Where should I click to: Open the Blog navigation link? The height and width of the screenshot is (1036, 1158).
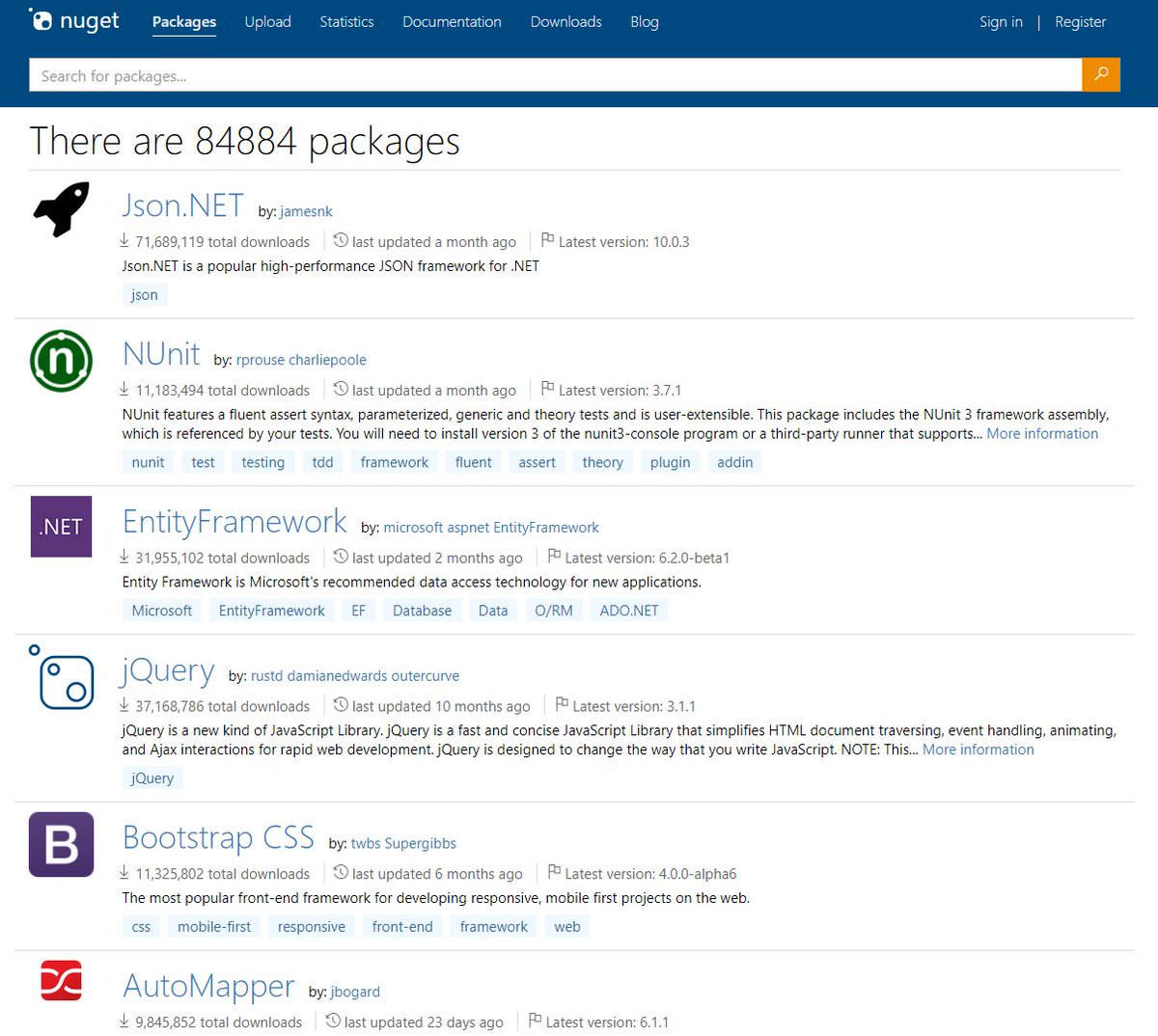point(645,21)
